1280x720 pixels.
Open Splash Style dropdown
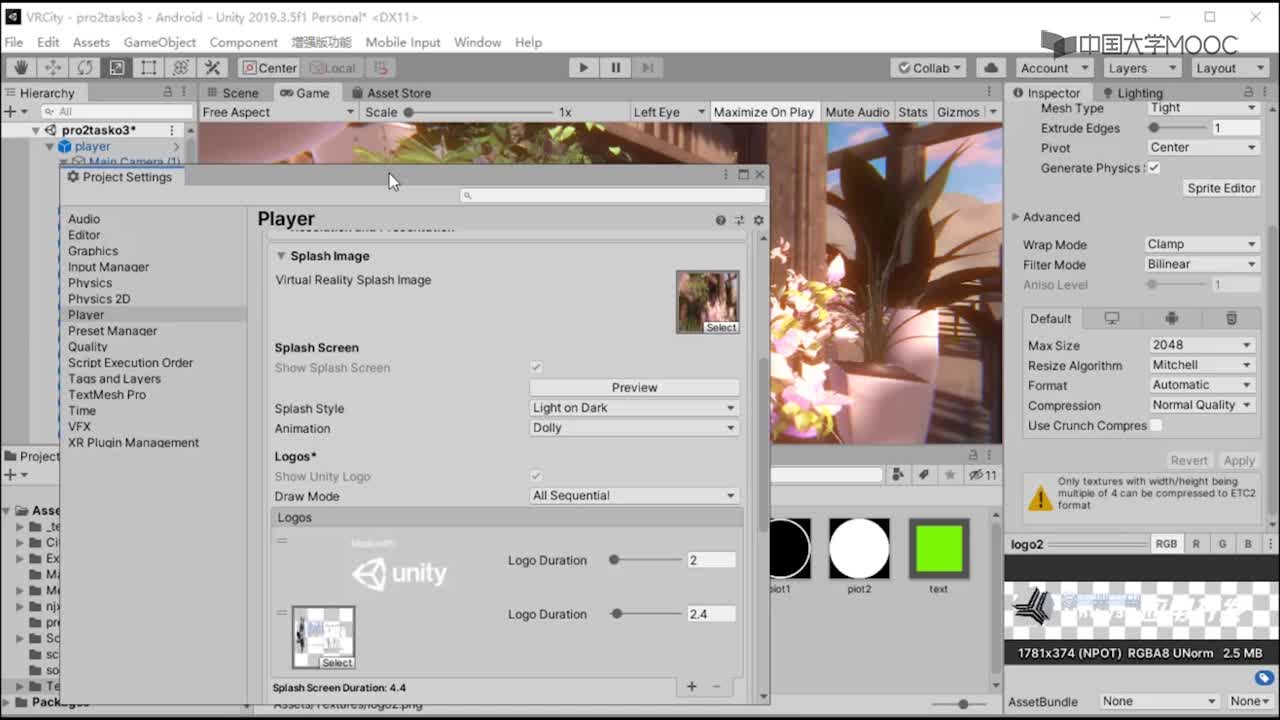(x=634, y=408)
